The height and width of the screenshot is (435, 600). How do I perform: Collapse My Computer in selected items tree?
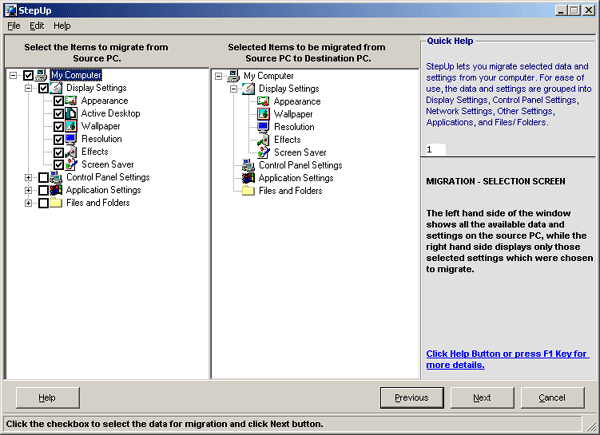point(218,76)
